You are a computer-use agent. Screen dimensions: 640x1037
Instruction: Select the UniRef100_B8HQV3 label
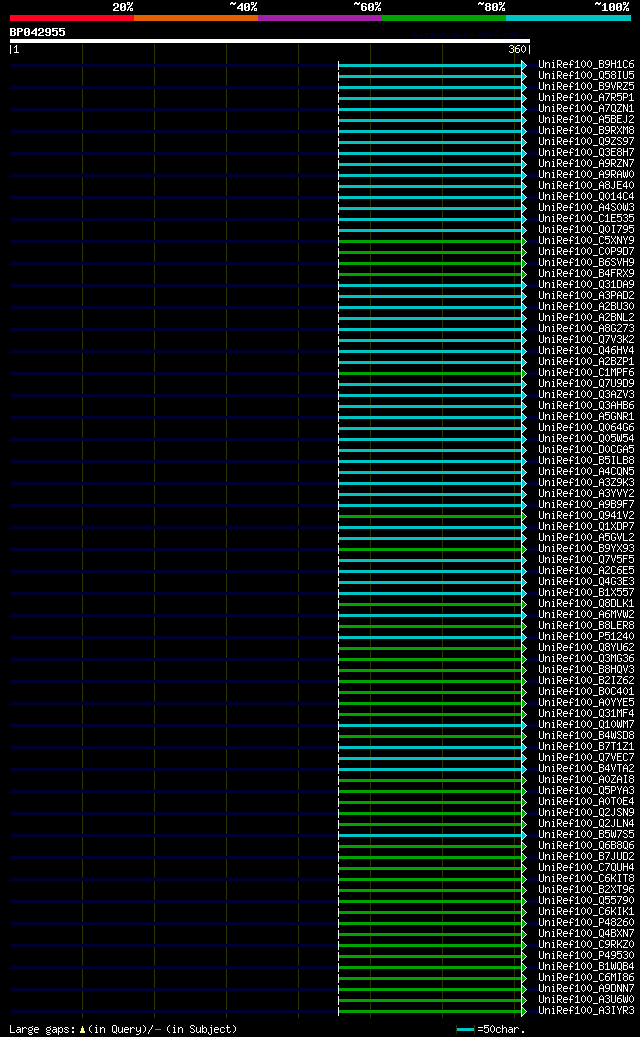[x=586, y=670]
